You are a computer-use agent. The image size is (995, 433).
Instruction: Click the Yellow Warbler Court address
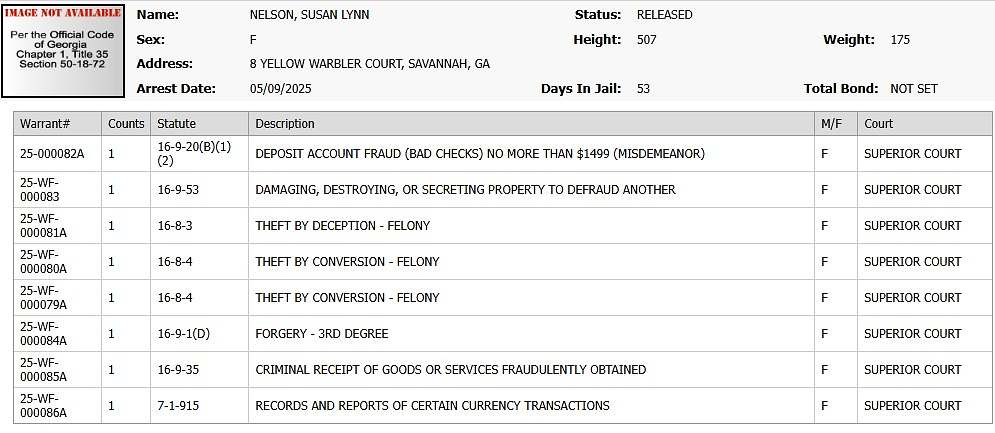[x=369, y=64]
